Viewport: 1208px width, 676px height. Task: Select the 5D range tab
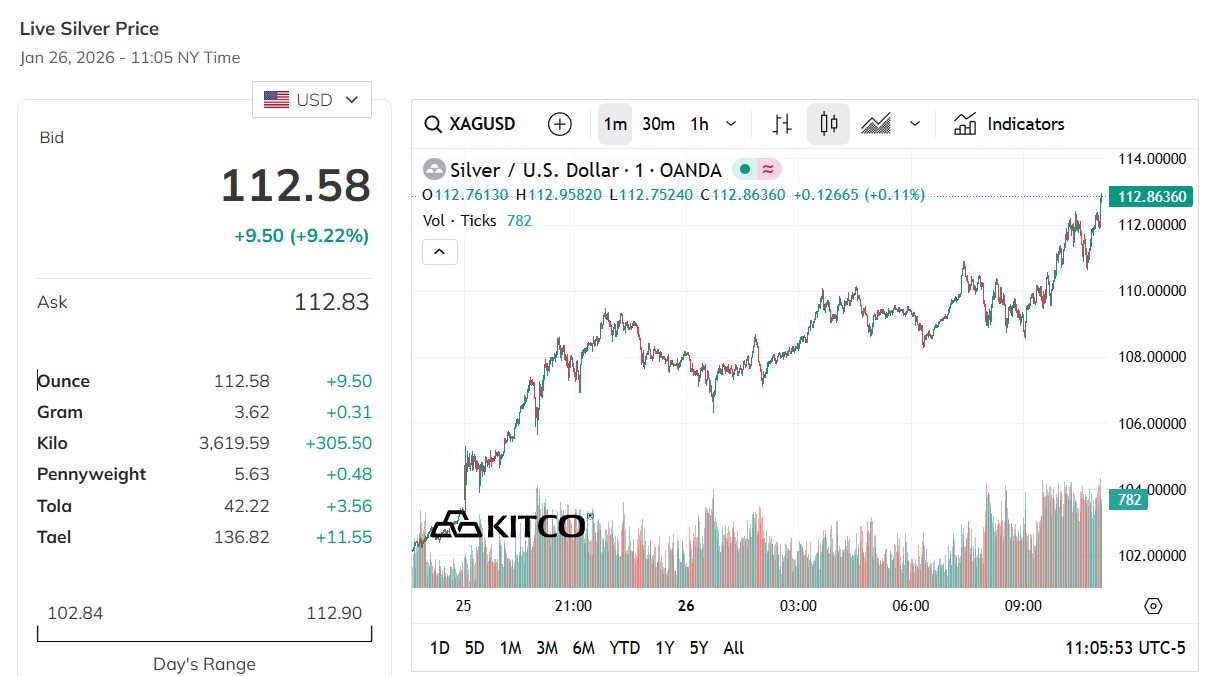tap(475, 648)
